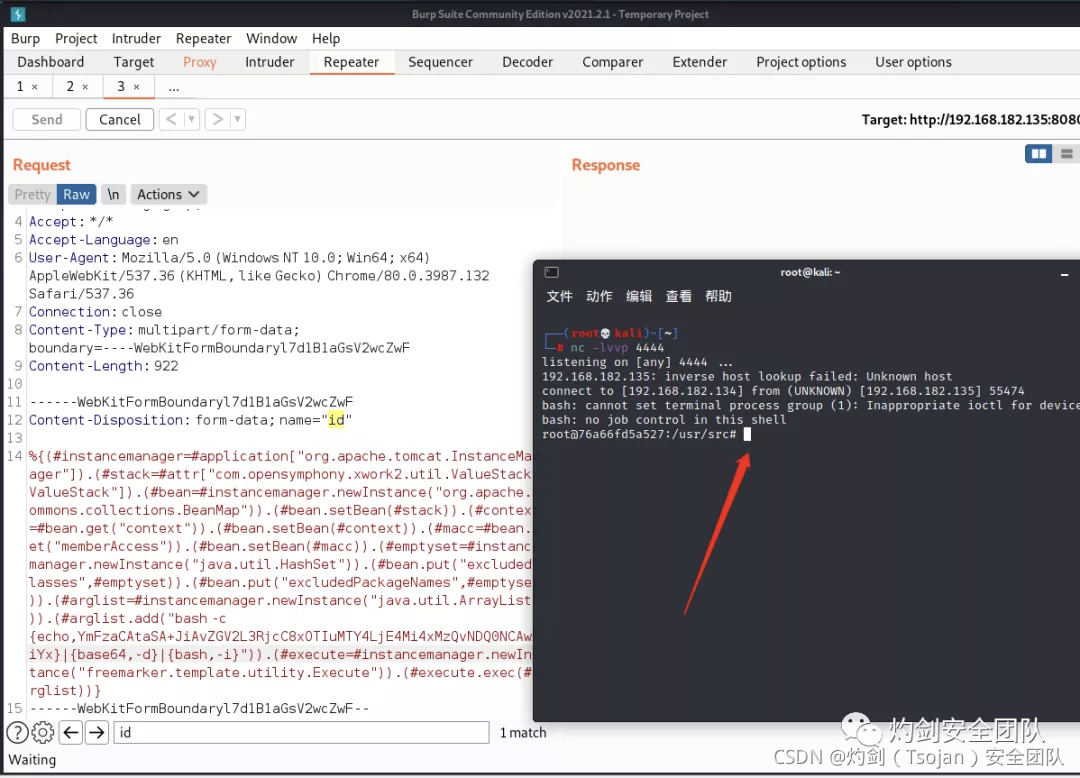Click the Content-Length: 922 header line
The height and width of the screenshot is (778, 1080).
pyautogui.click(x=103, y=366)
